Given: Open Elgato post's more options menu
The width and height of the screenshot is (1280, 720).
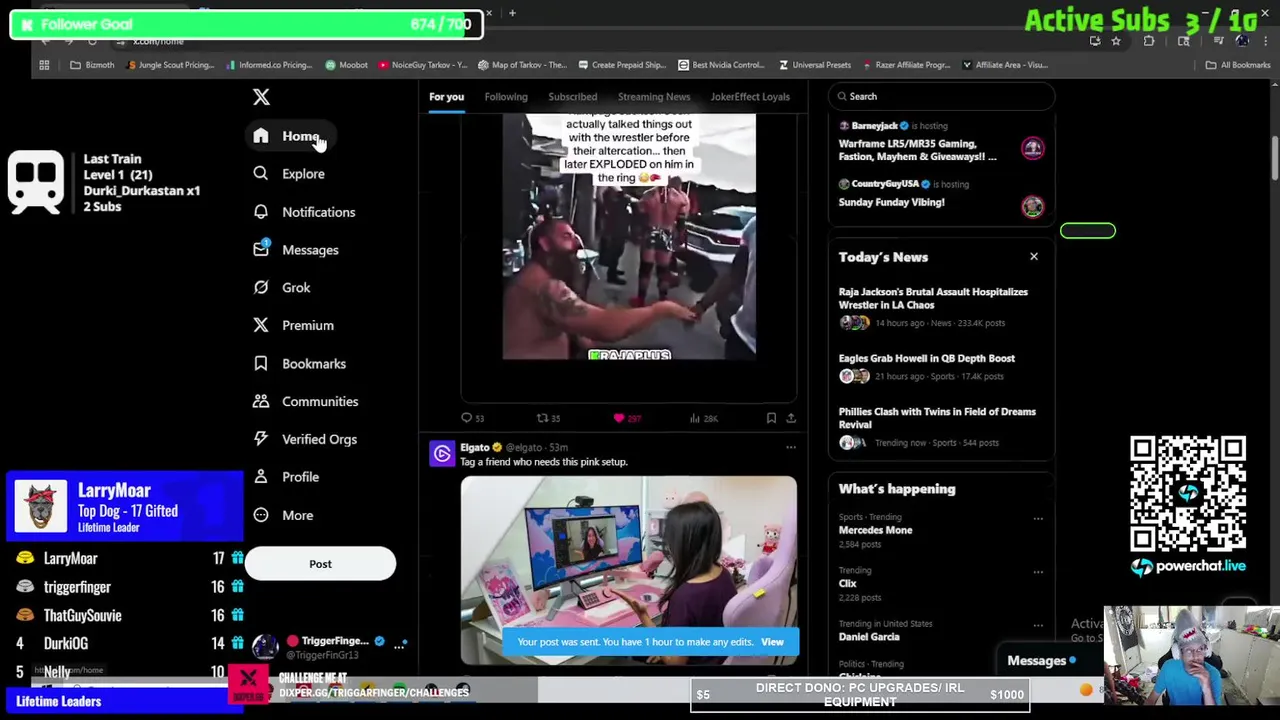Looking at the screenshot, I should (790, 447).
